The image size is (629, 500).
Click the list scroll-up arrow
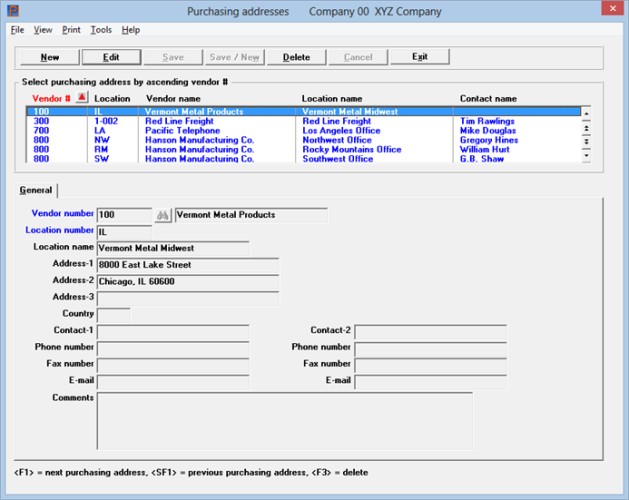pos(586,114)
